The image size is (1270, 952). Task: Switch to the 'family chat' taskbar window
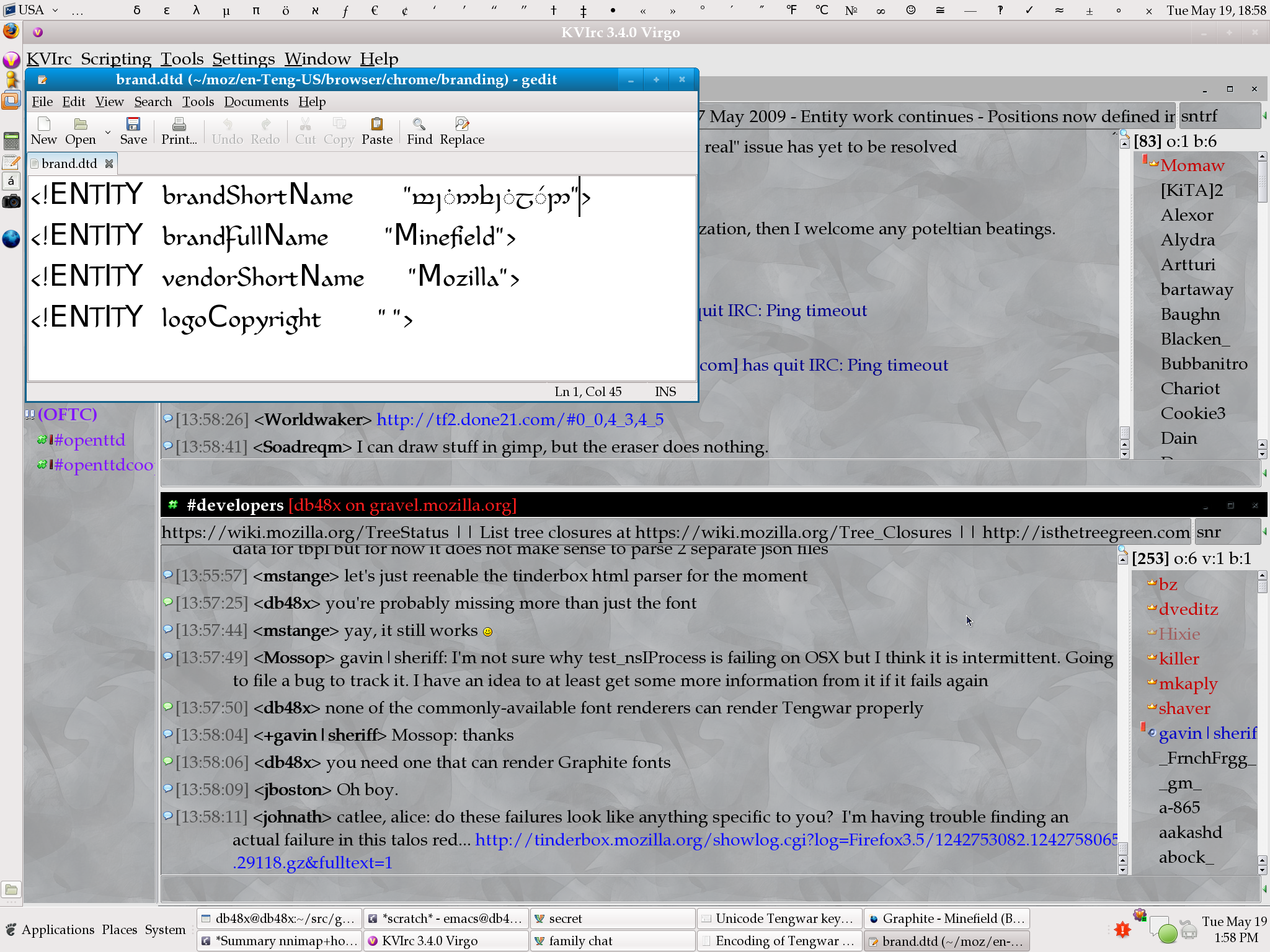click(x=613, y=941)
